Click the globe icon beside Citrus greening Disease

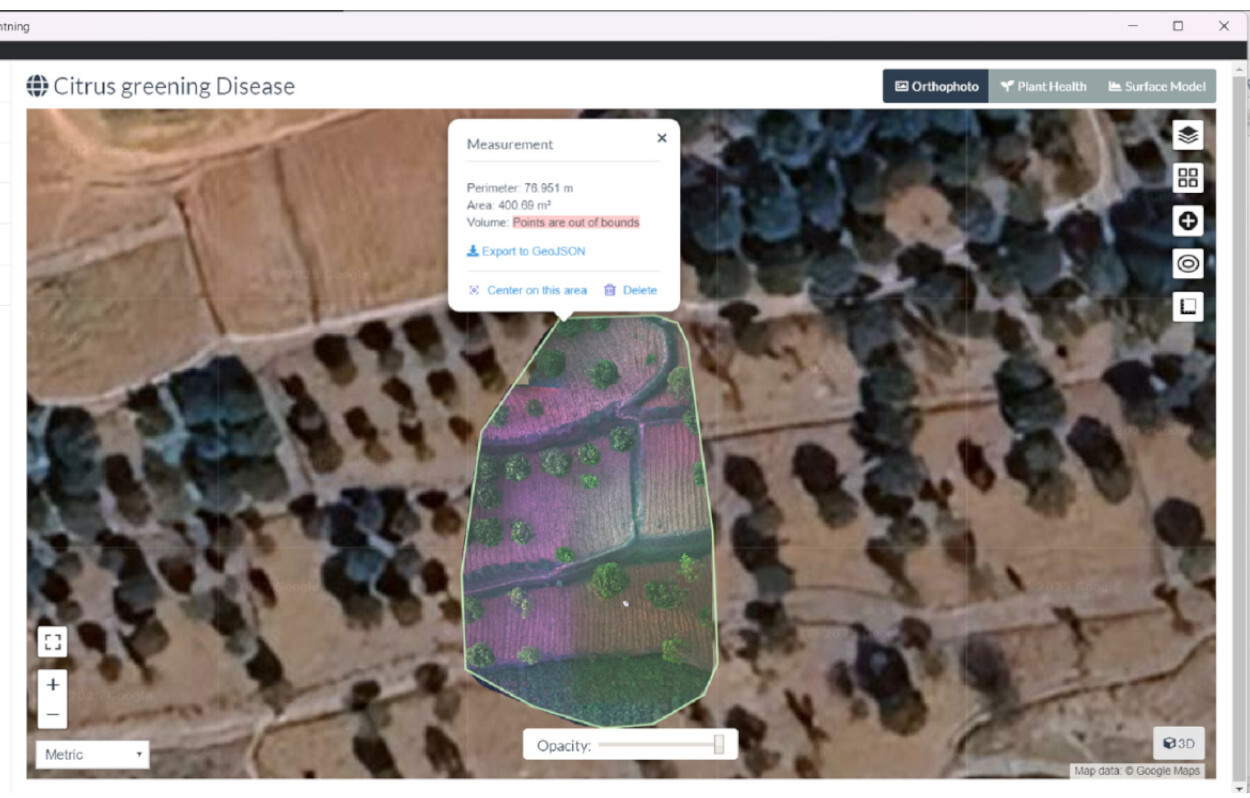click(x=37, y=86)
